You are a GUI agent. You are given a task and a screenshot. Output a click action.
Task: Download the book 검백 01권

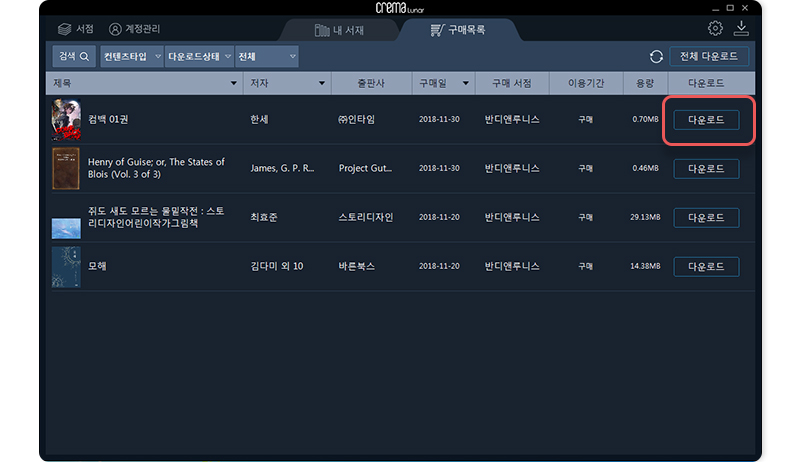coord(706,120)
